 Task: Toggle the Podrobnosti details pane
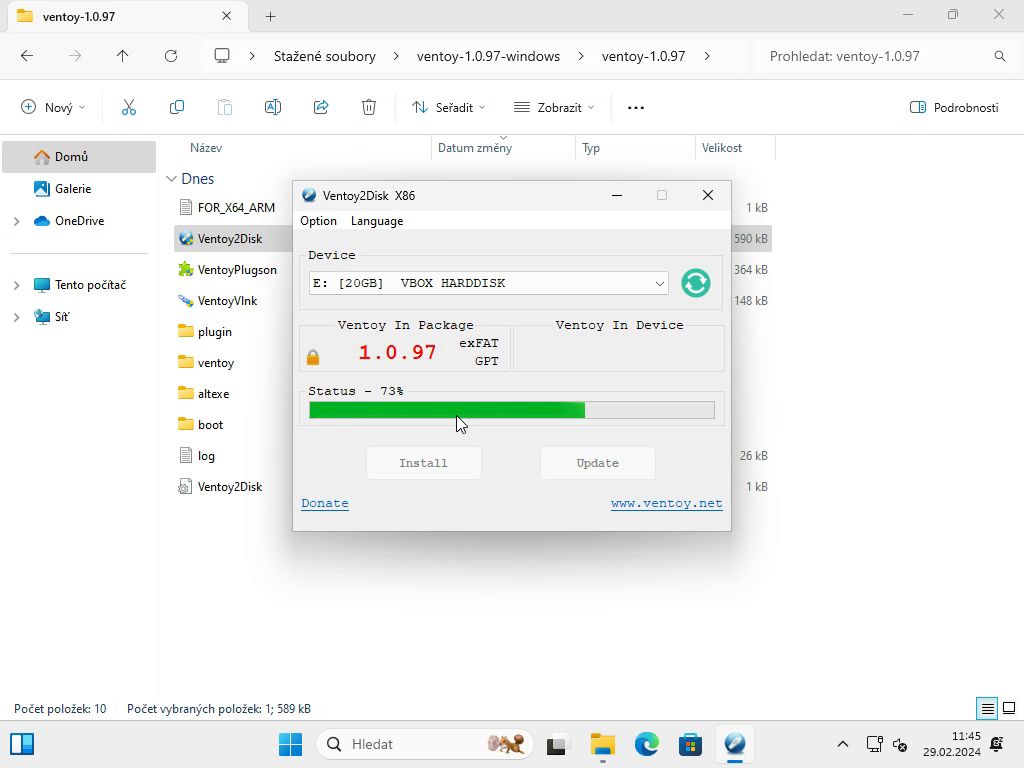click(954, 107)
